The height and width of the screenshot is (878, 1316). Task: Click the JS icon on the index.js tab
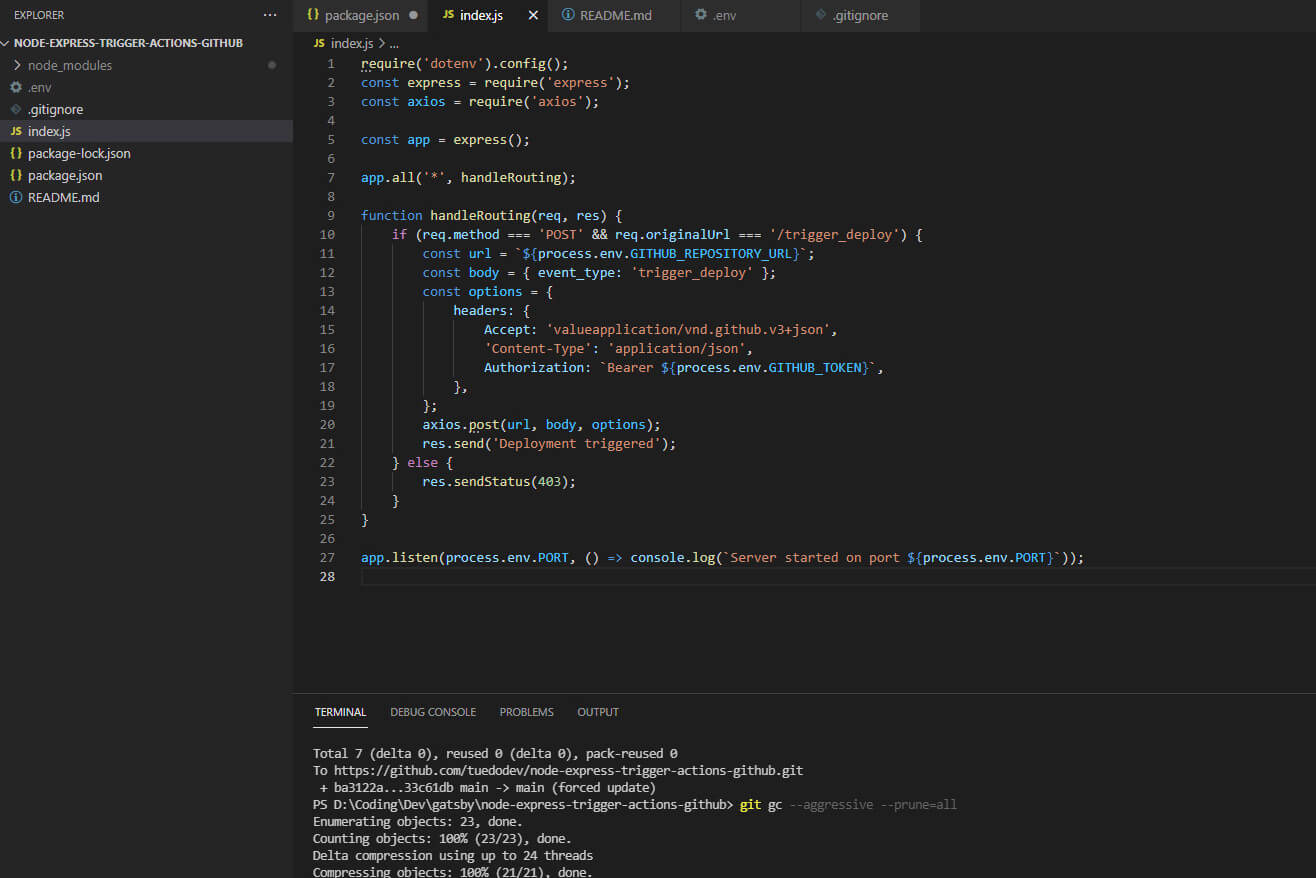click(x=447, y=15)
